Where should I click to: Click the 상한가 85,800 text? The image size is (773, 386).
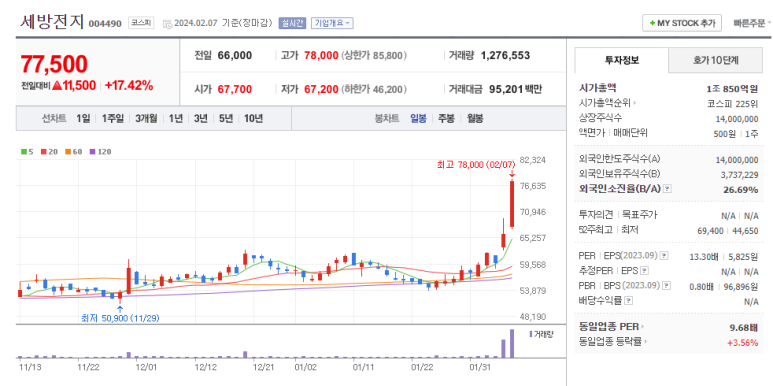pyautogui.click(x=374, y=56)
